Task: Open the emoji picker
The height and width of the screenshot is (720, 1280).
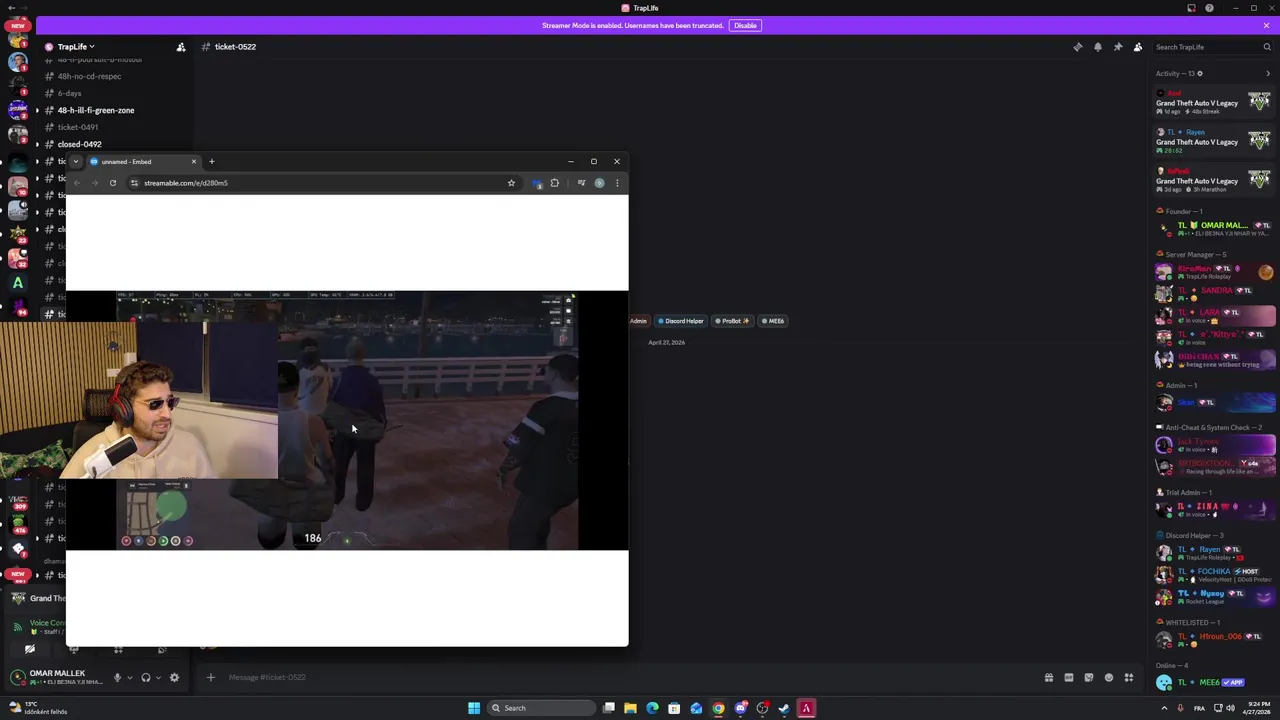Action: click(x=1108, y=678)
